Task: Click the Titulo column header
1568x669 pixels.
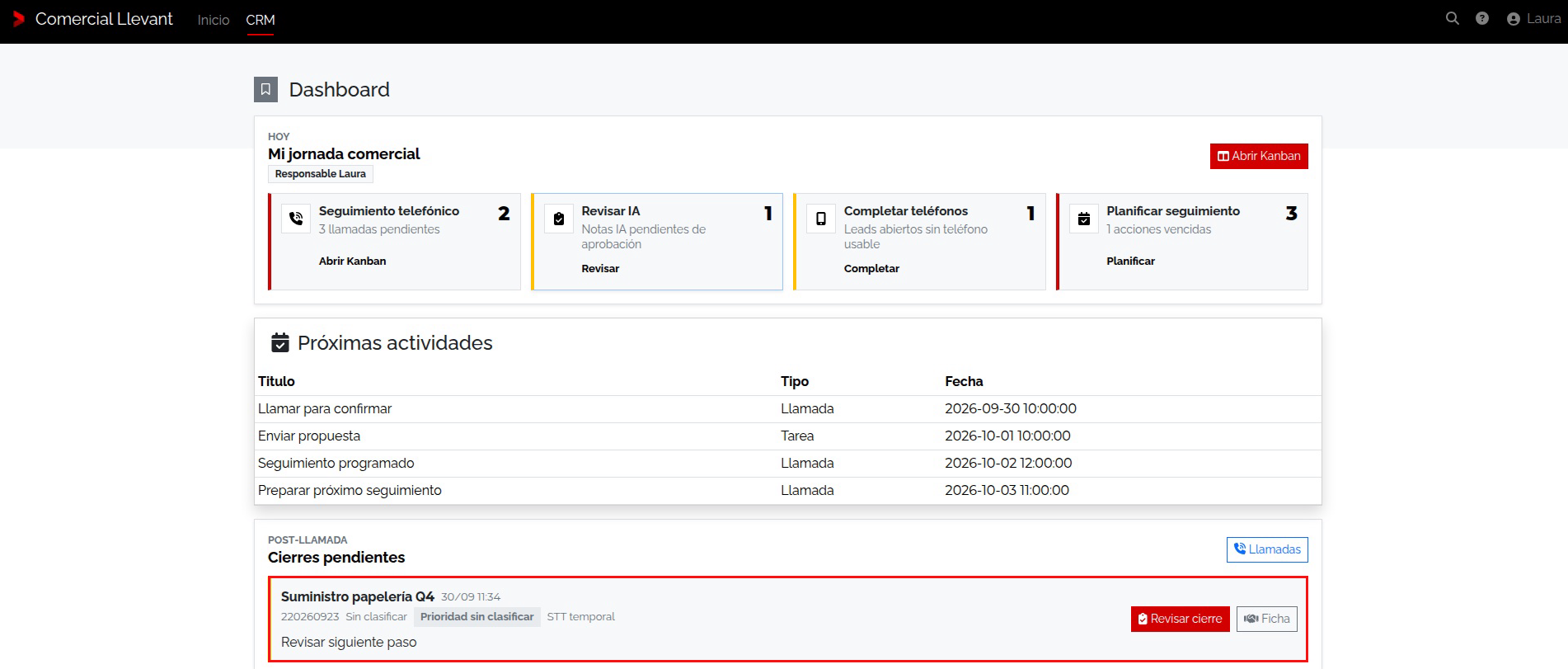Action: pos(276,381)
